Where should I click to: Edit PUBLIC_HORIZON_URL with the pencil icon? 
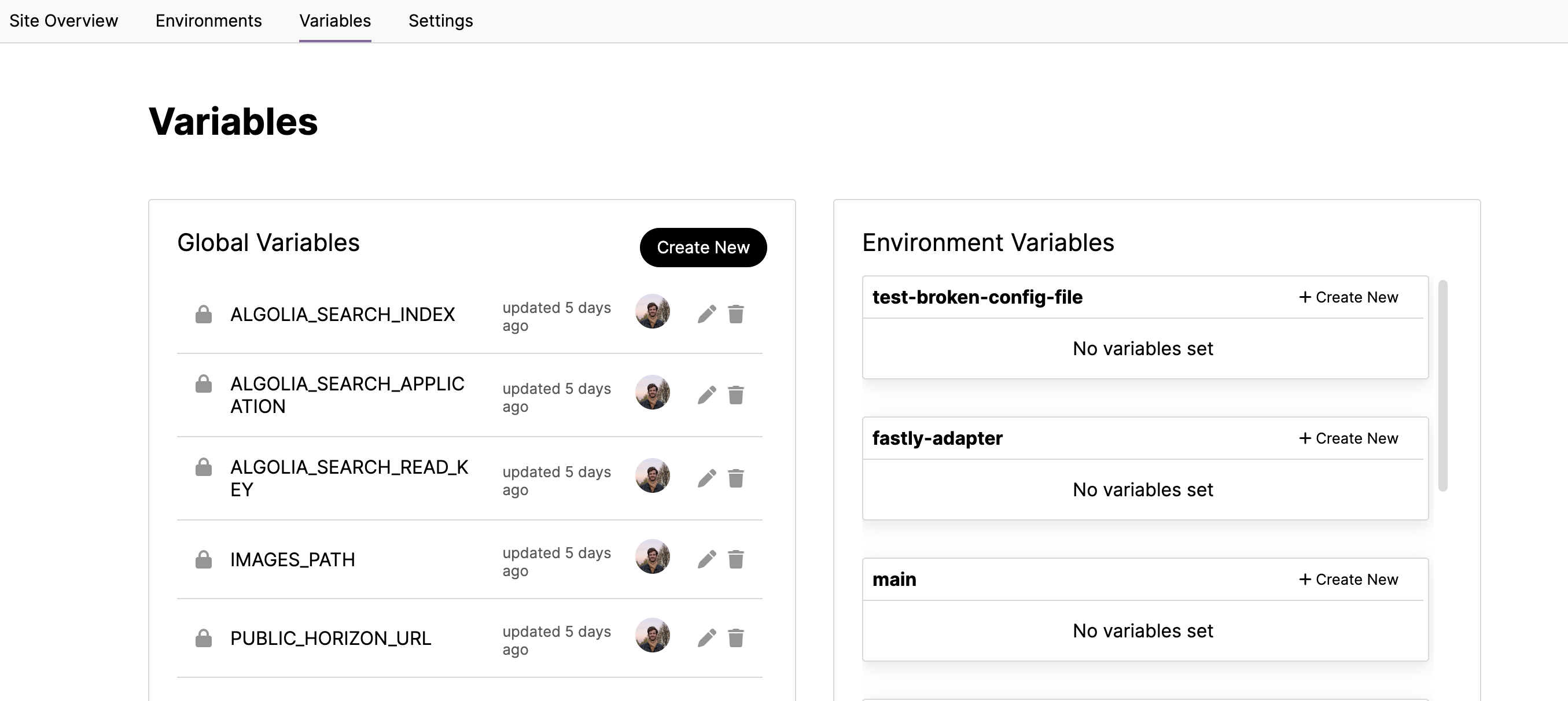pyautogui.click(x=706, y=638)
